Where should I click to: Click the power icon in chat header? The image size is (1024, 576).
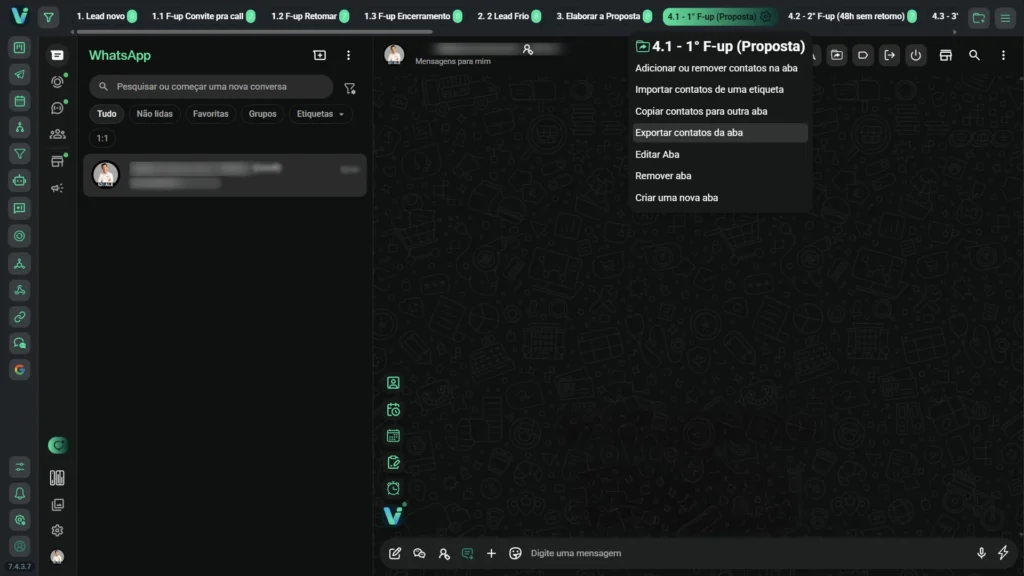pos(915,56)
